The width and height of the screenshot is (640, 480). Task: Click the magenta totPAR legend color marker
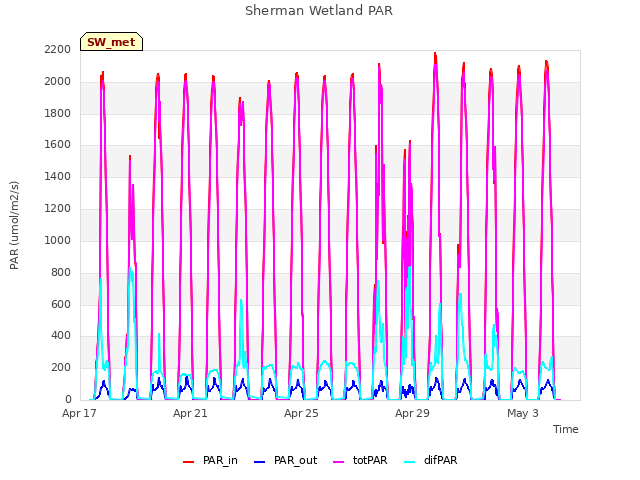pos(339,462)
